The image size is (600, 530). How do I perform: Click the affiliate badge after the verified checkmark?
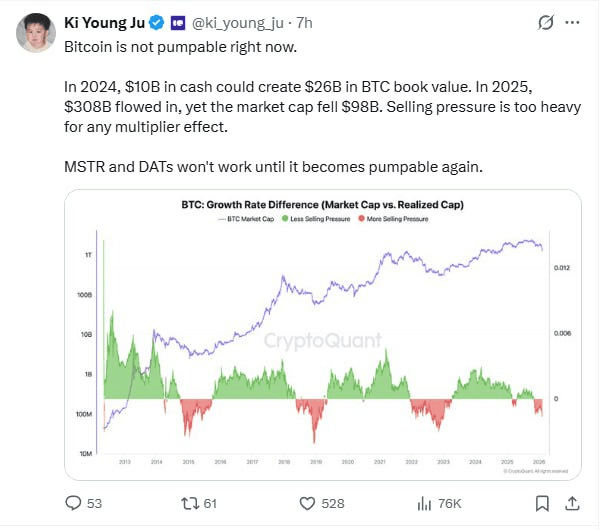pos(177,22)
